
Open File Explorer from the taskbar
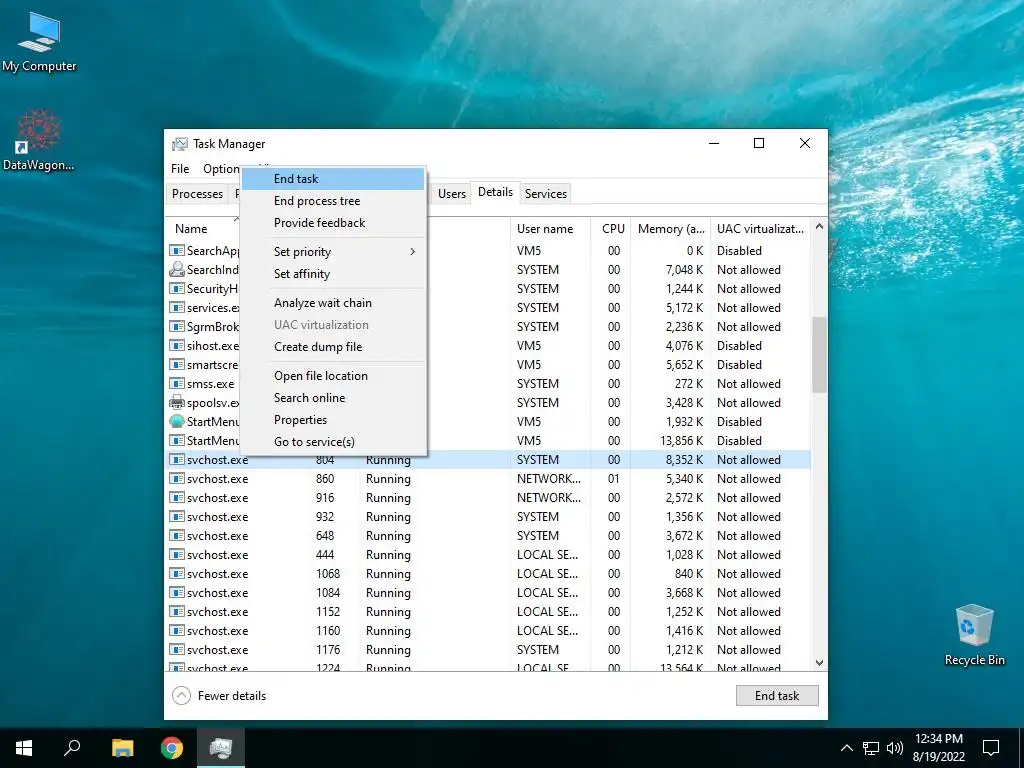point(122,748)
